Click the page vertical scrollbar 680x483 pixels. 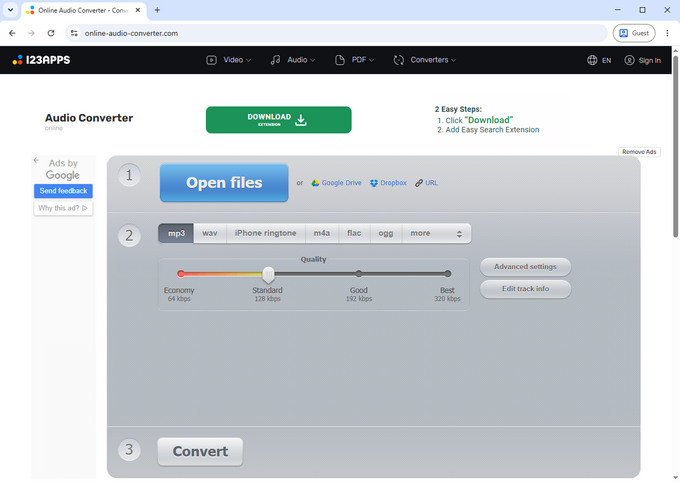[675, 147]
